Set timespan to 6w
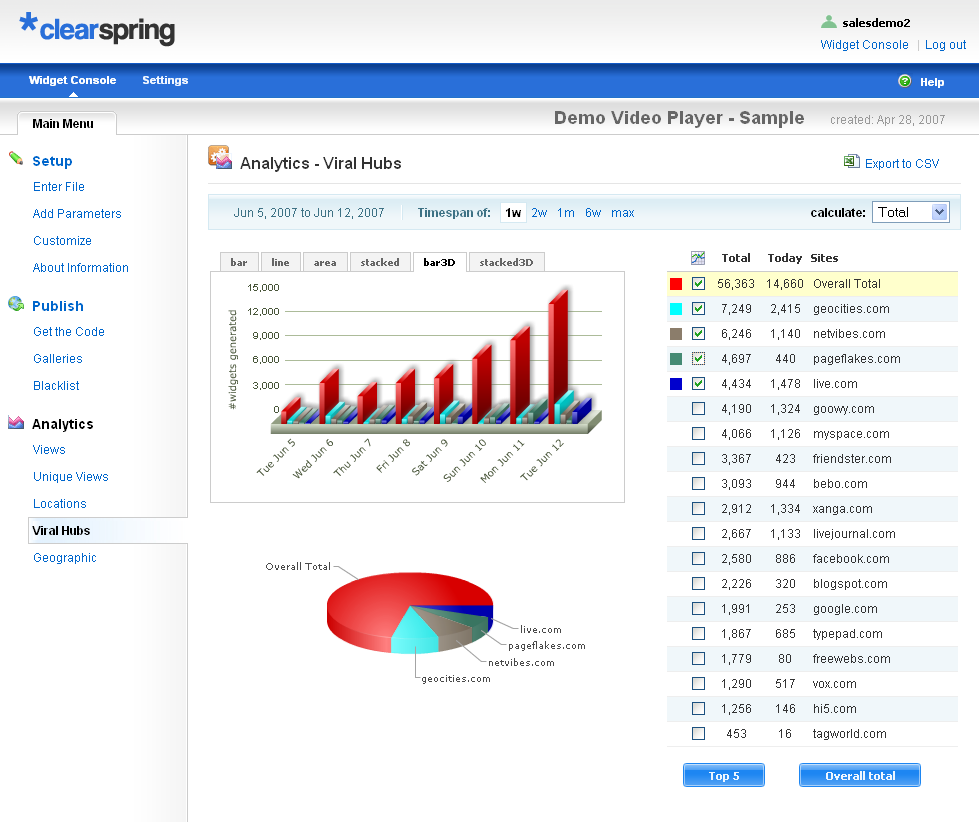The width and height of the screenshot is (979, 822). (x=593, y=213)
